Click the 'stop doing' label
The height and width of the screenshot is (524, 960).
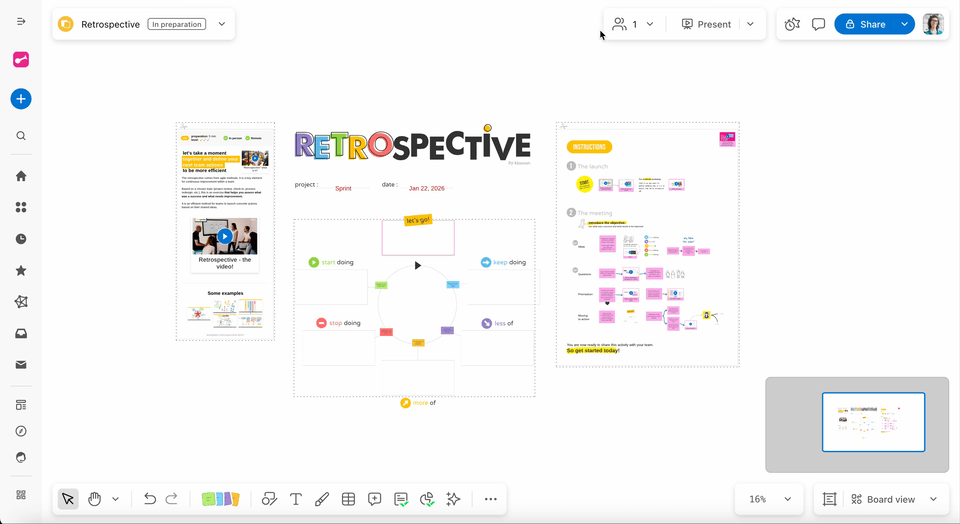click(345, 323)
